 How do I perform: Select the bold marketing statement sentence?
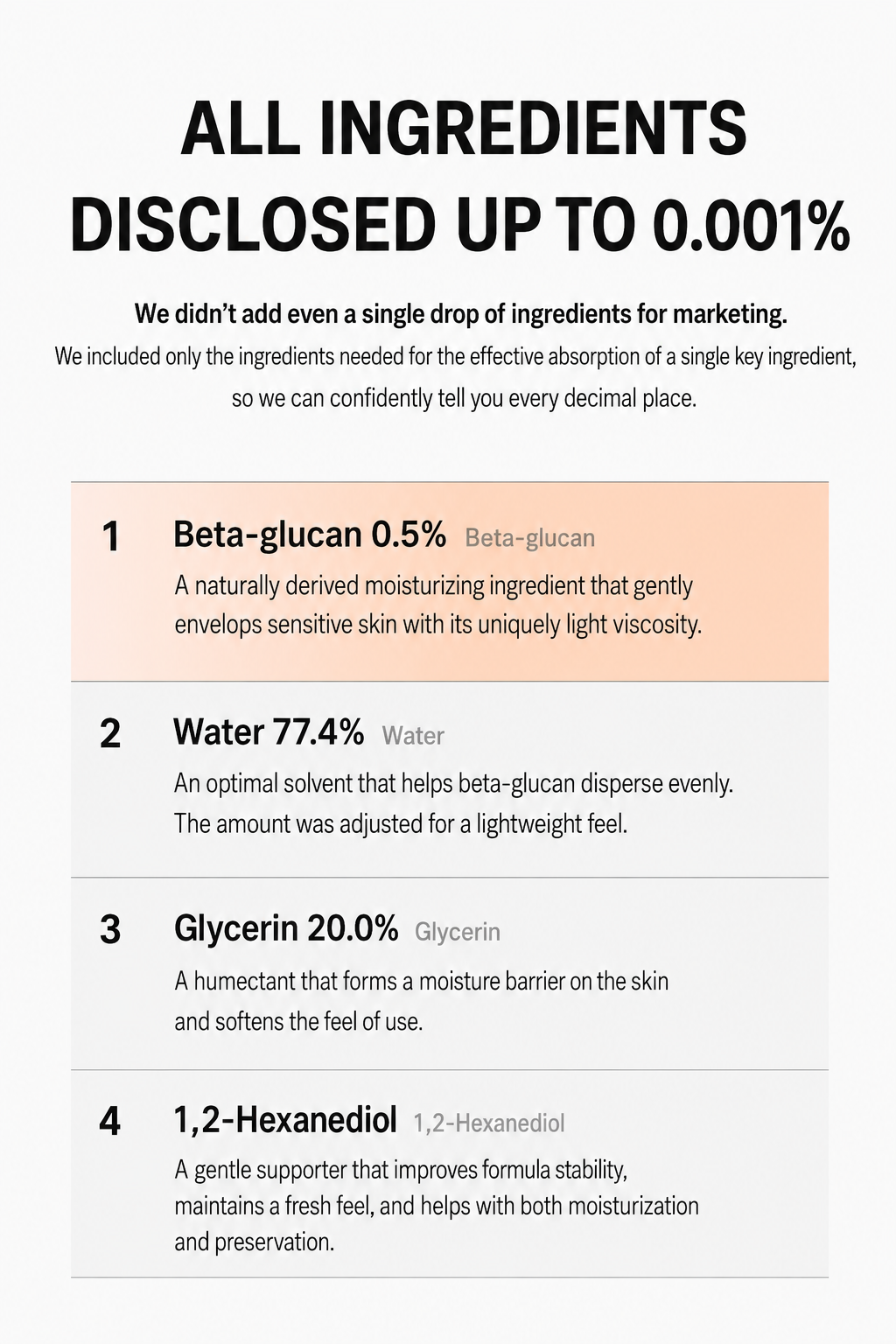461,313
